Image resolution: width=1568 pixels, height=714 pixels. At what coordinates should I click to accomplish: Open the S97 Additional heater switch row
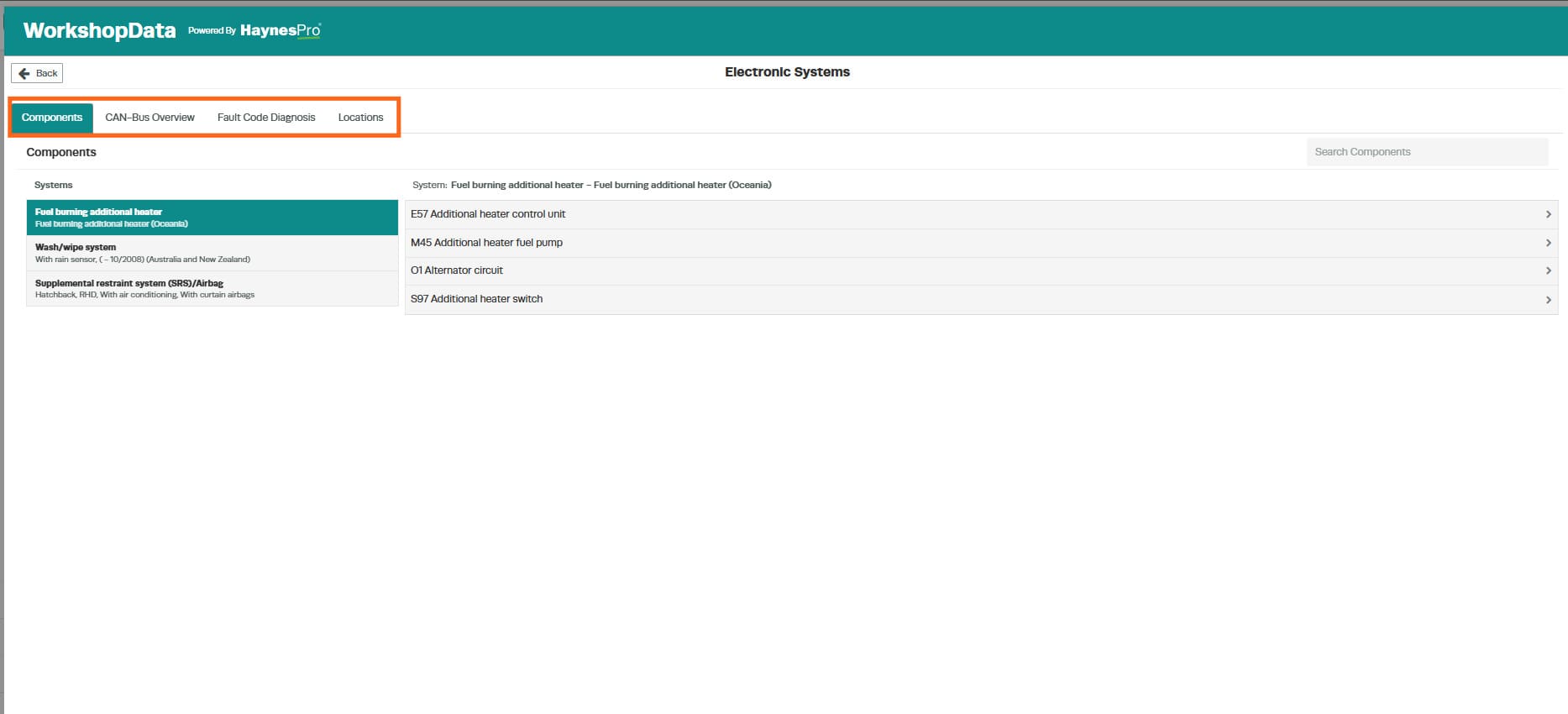[x=981, y=299]
